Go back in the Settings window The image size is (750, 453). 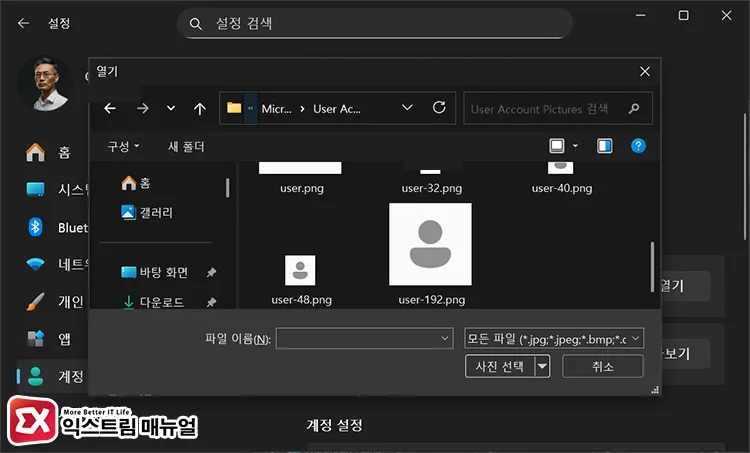pyautogui.click(x=23, y=23)
